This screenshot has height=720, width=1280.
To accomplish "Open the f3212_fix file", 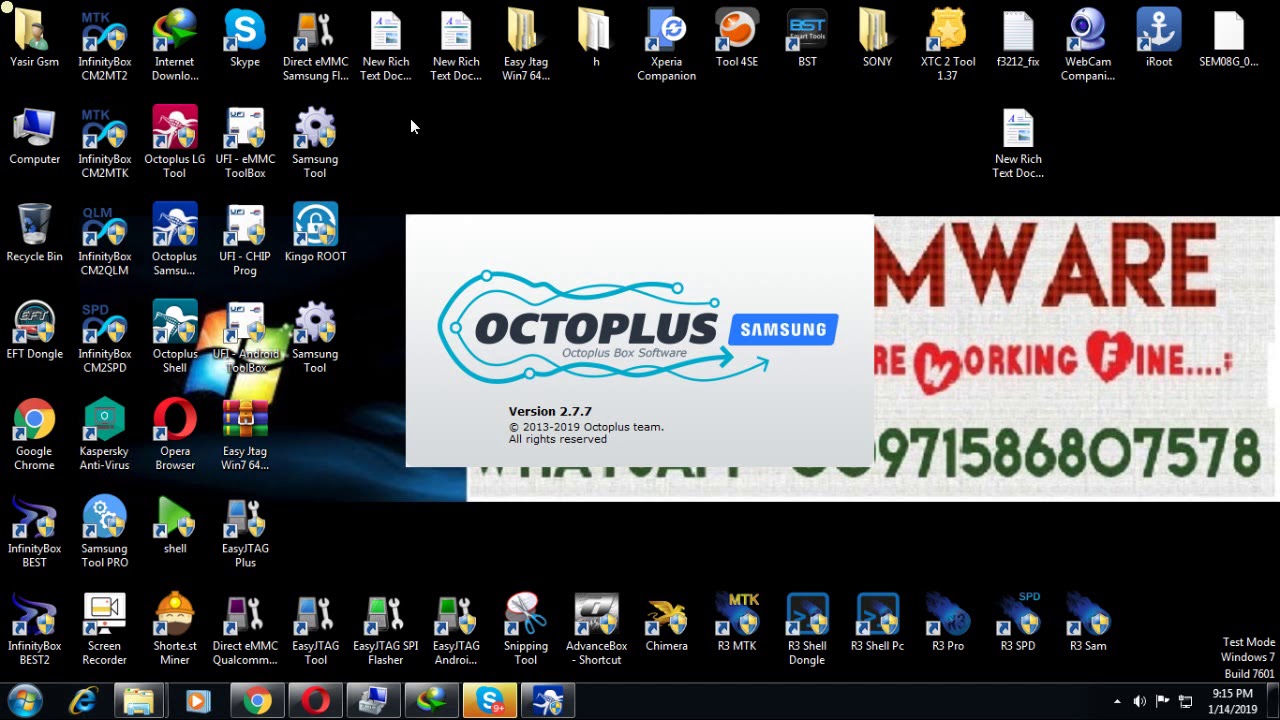I will (x=1018, y=40).
